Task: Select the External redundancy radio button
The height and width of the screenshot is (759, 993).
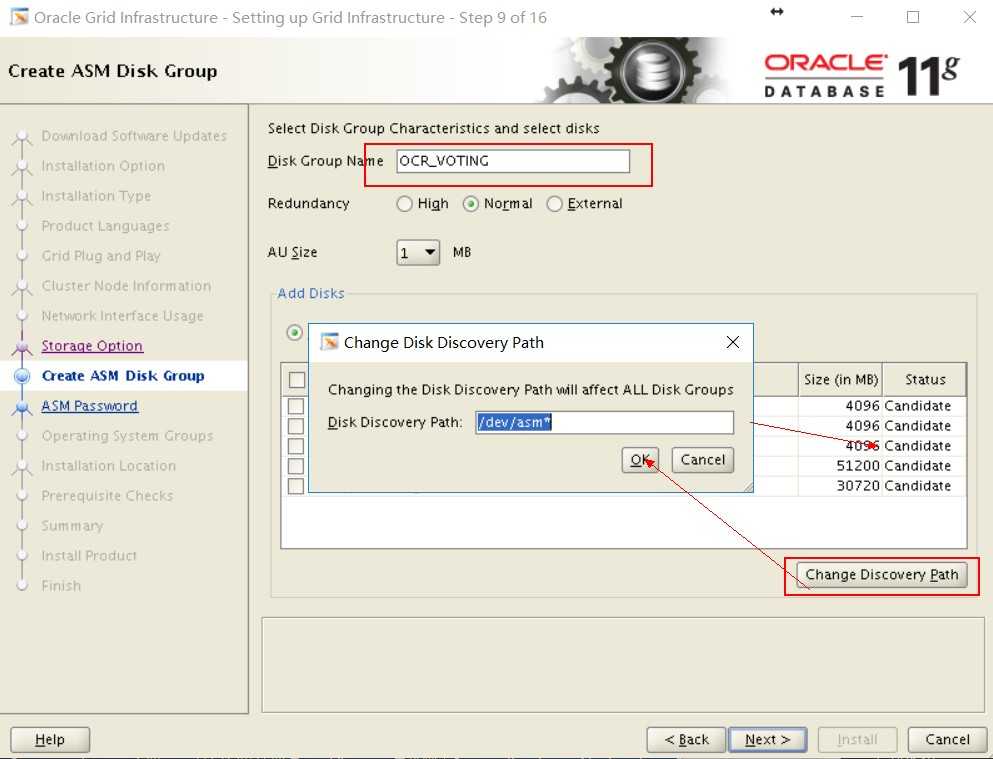Action: pos(554,204)
